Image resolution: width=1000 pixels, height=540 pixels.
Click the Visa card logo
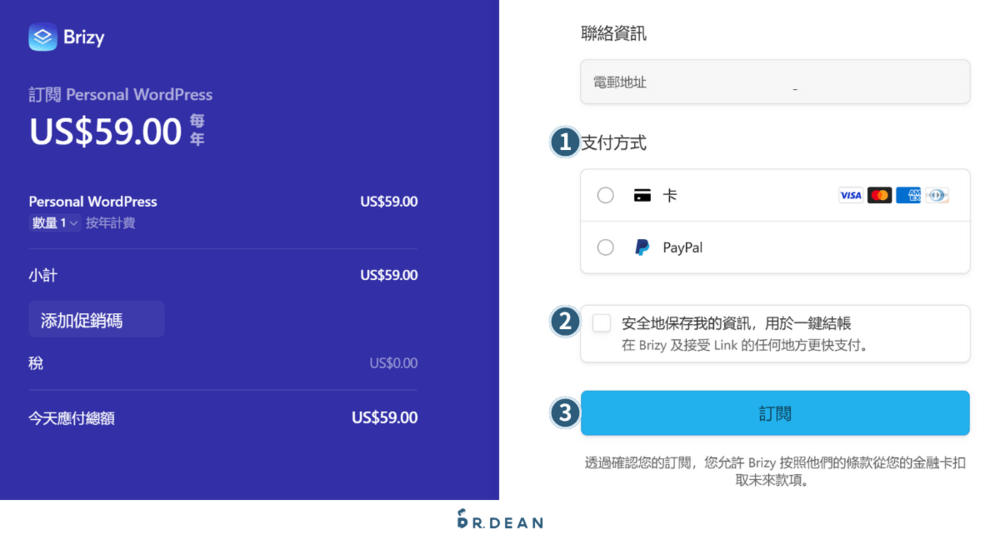(850, 195)
